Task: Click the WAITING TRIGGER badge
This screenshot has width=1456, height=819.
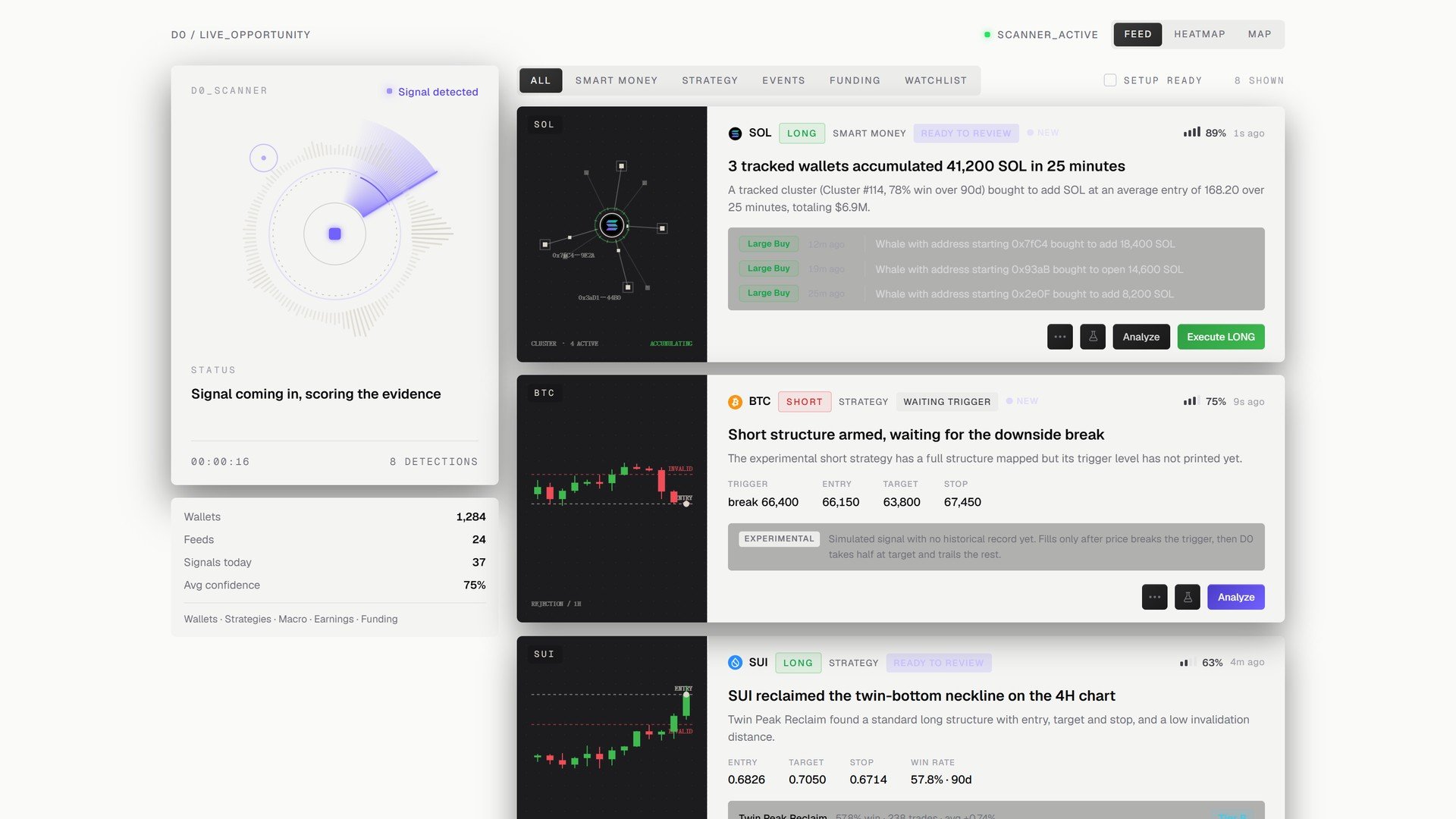Action: tap(947, 402)
